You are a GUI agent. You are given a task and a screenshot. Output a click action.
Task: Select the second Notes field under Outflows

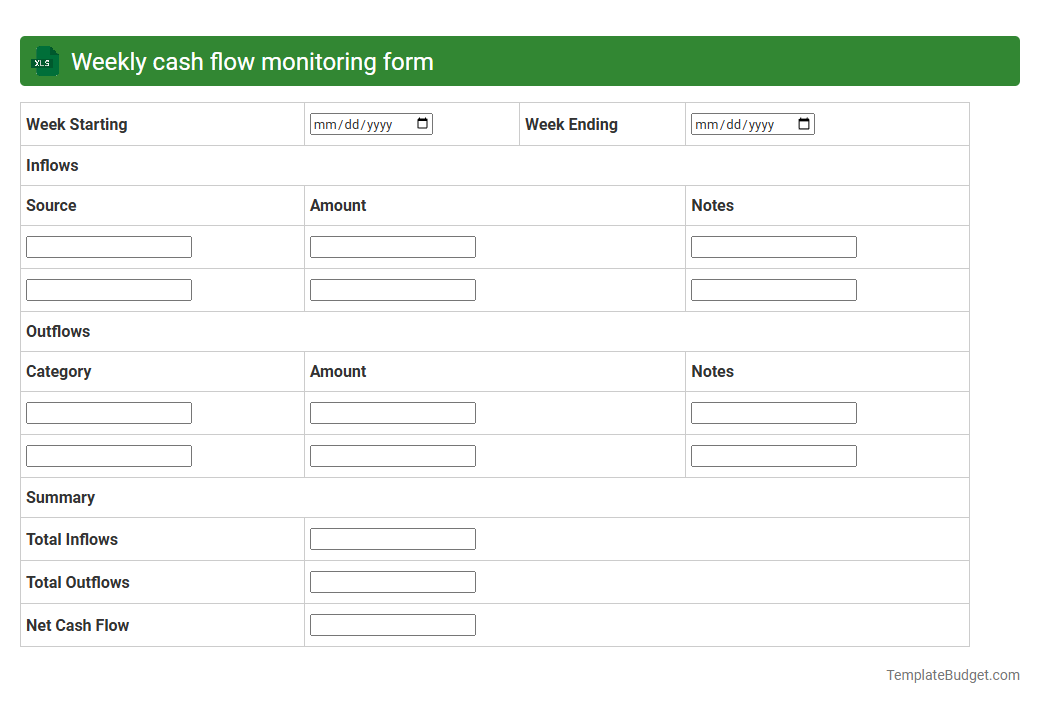(x=773, y=455)
